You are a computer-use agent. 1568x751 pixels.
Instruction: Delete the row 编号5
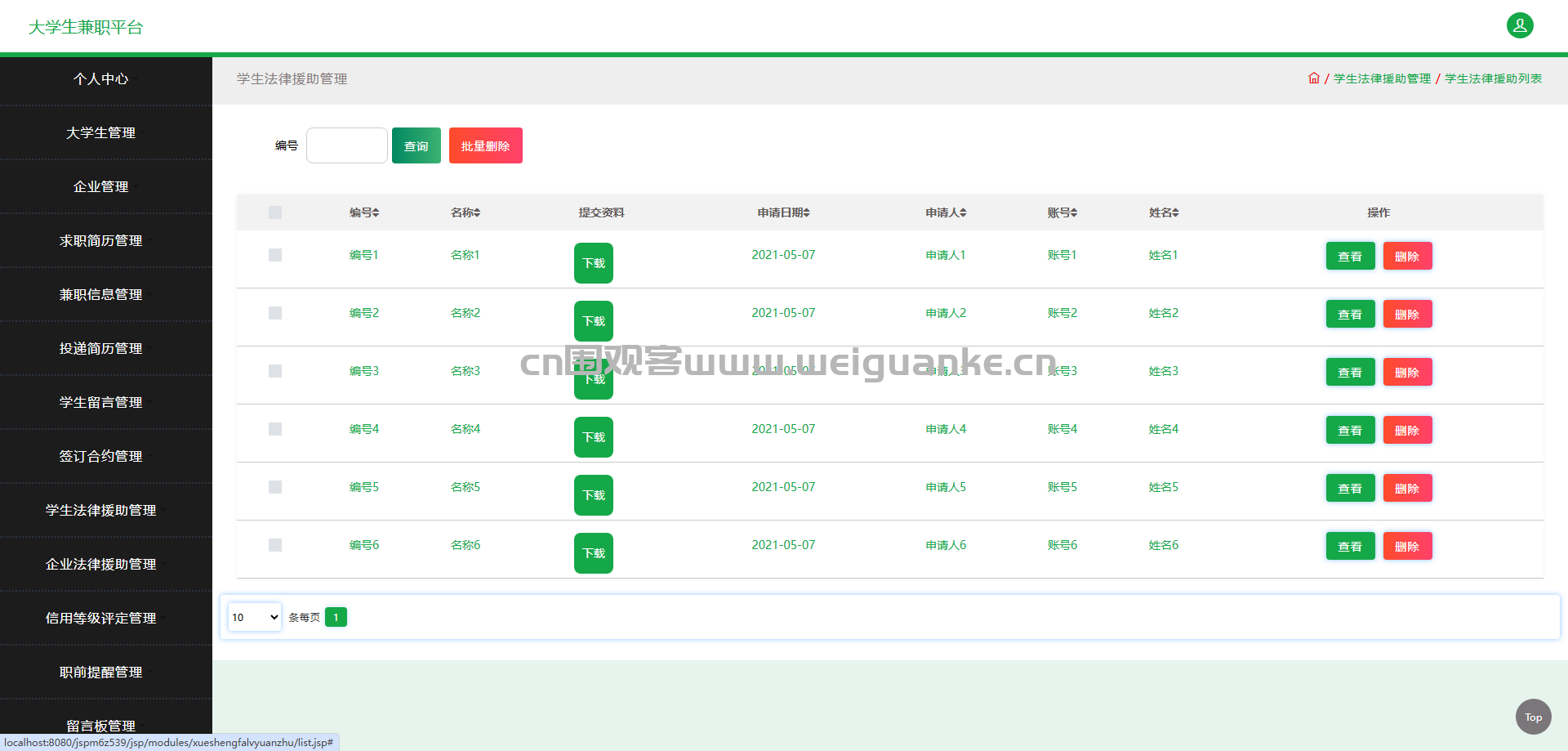(1407, 488)
